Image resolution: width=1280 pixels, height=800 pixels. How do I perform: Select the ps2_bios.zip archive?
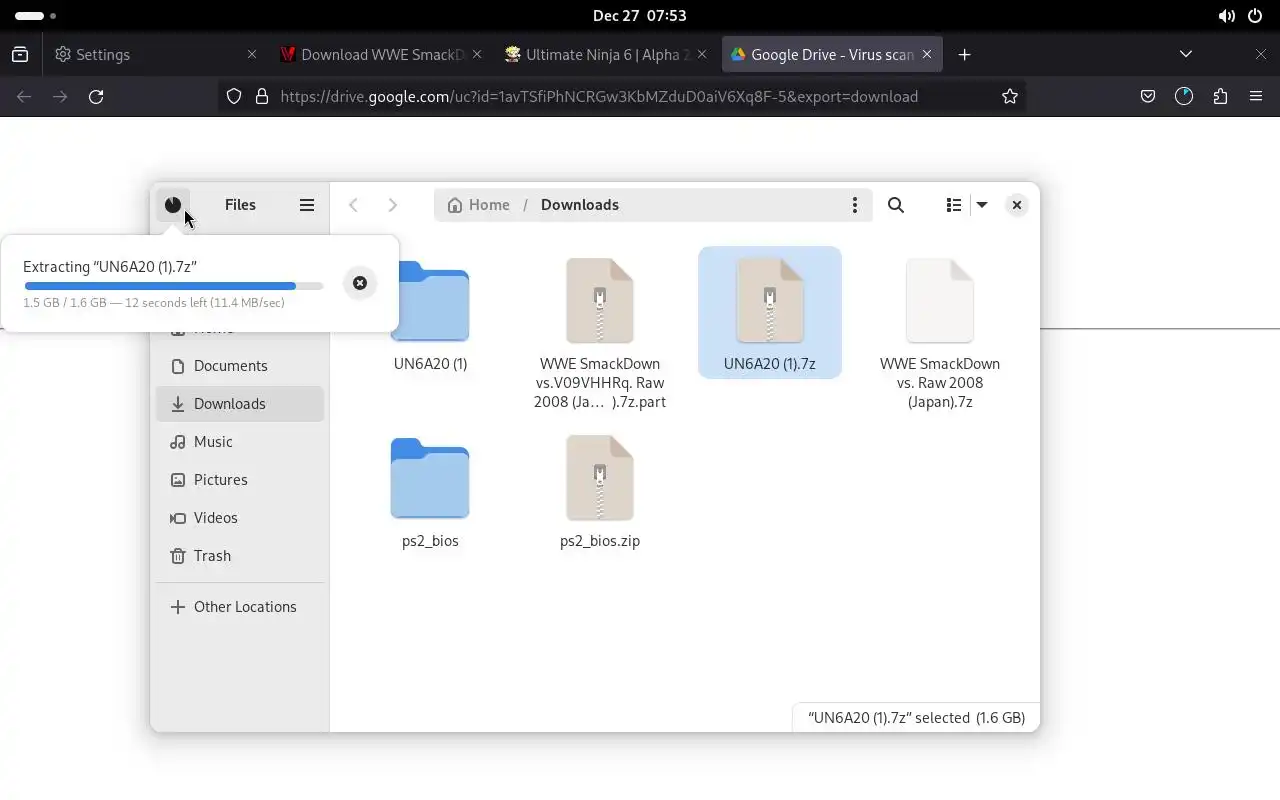(x=600, y=492)
